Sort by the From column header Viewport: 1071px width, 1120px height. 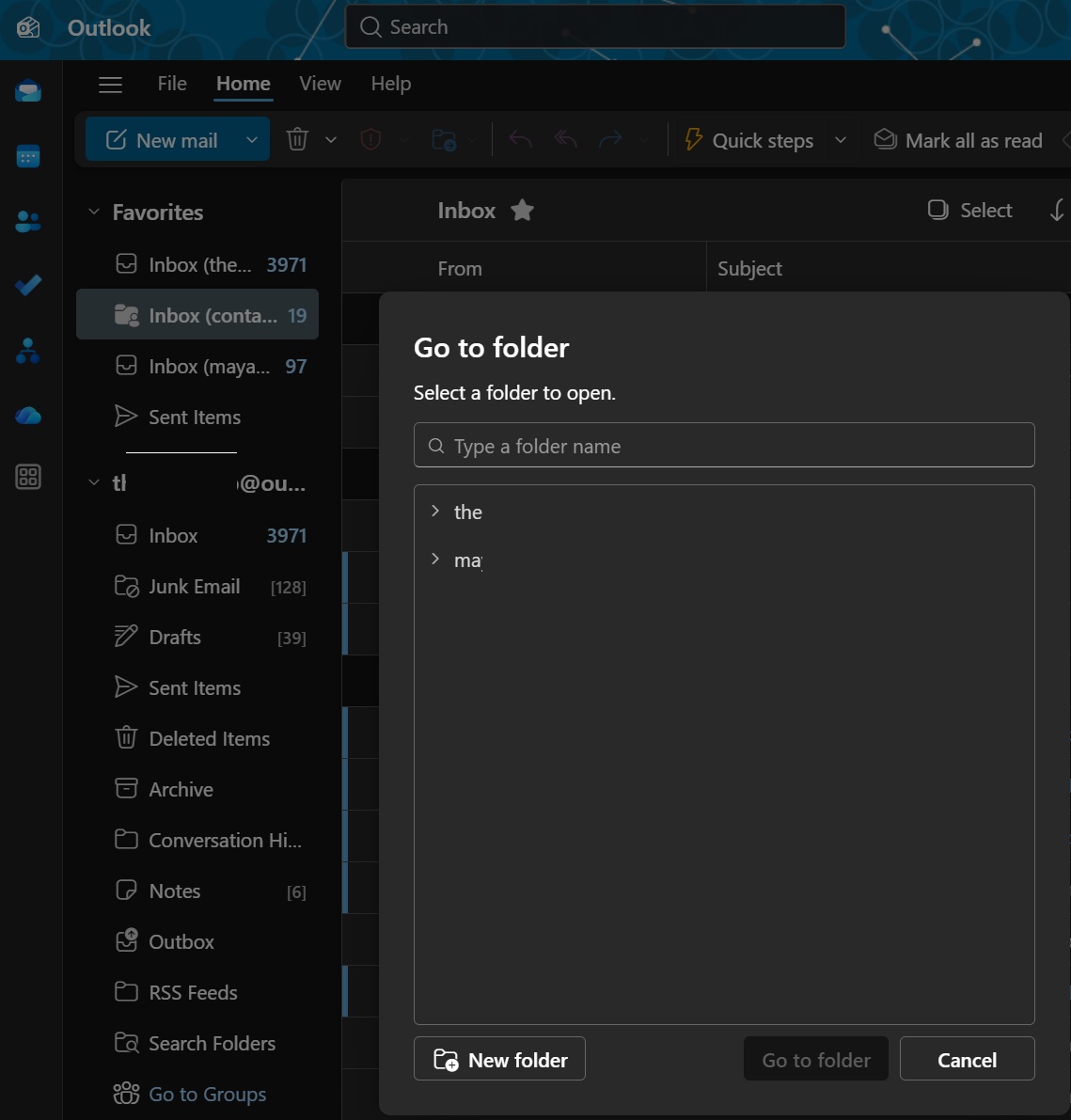pos(460,269)
